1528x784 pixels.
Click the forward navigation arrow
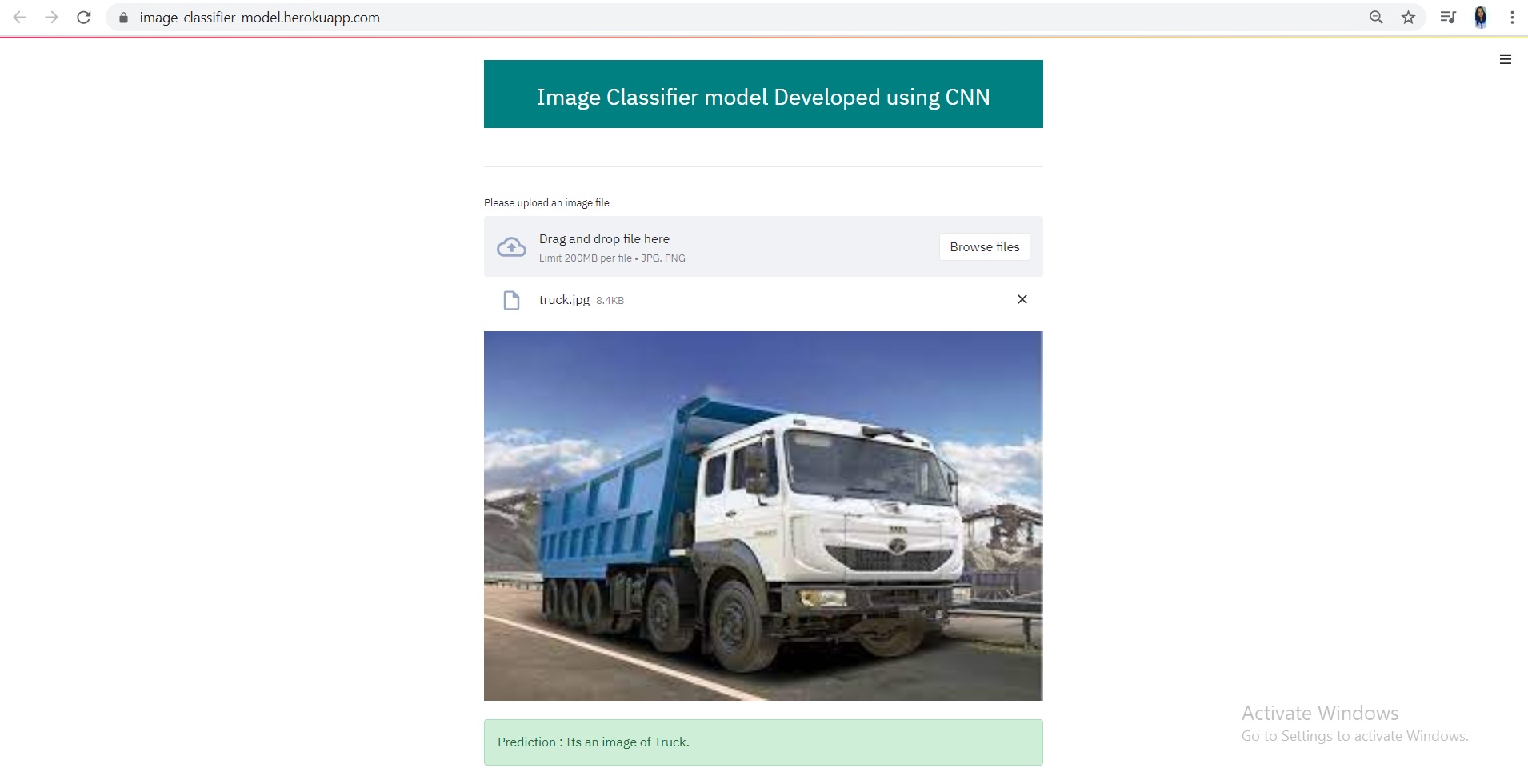(52, 17)
